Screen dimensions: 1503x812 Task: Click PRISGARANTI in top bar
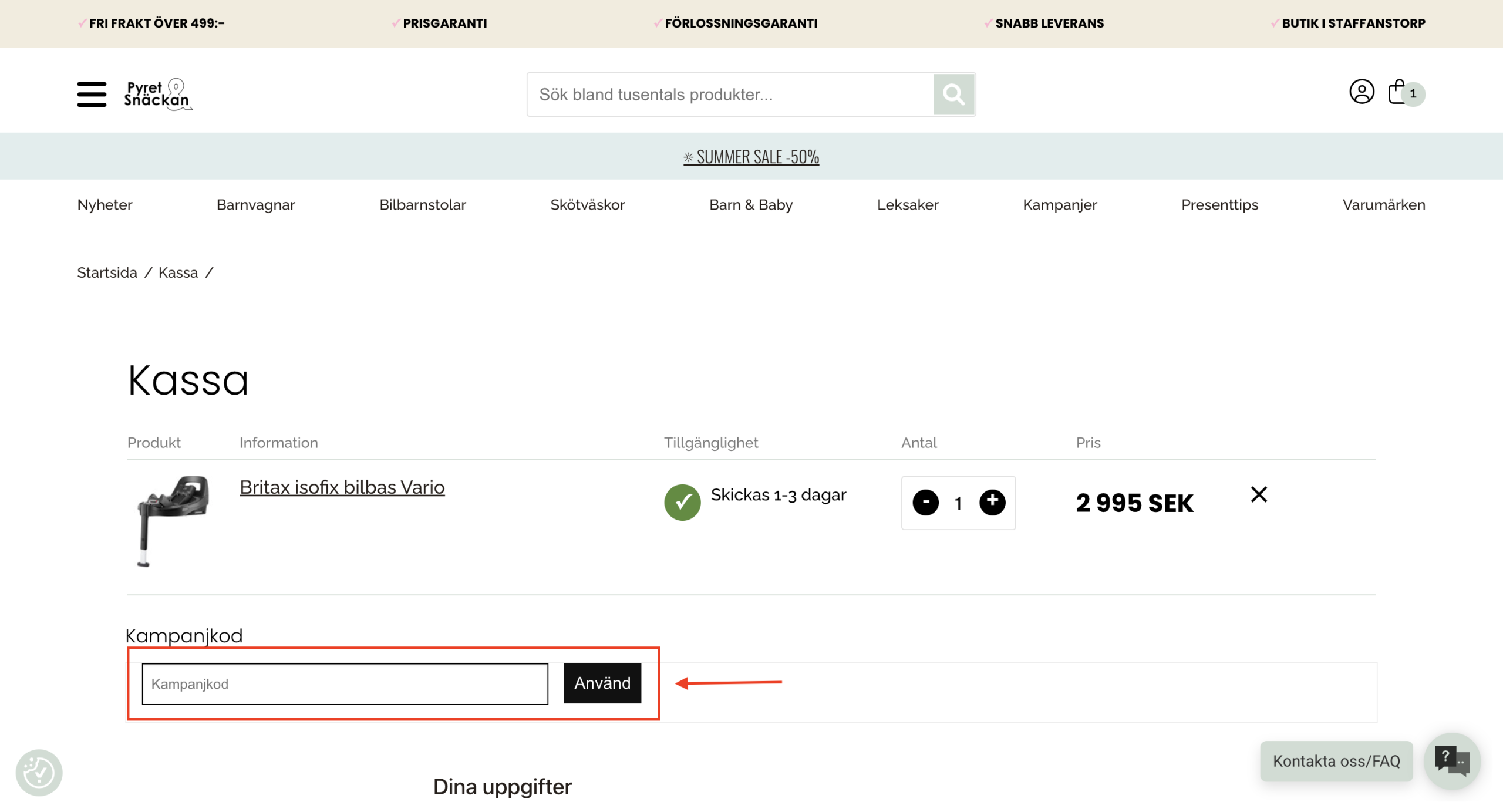(x=445, y=23)
